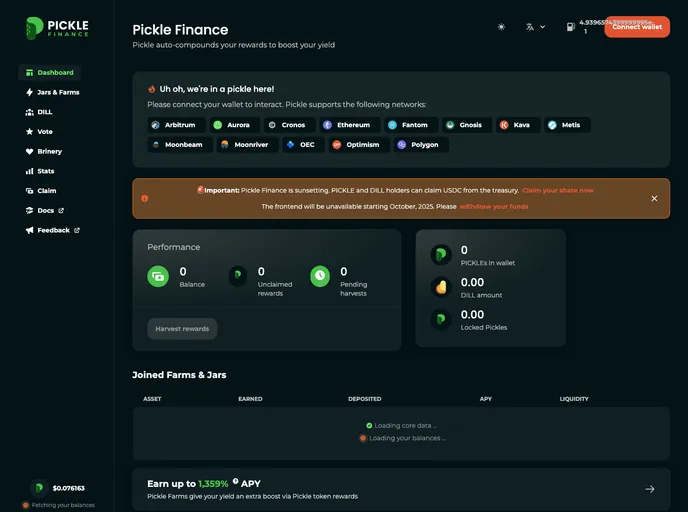The width and height of the screenshot is (688, 512).
Task: Select the Metis network chip
Action: [x=567, y=125]
